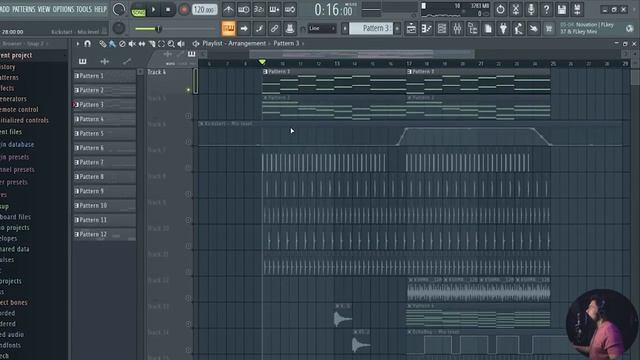Toggle the link/multilink controllers icon
The height and width of the screenshot is (360, 640).
pyautogui.click(x=274, y=29)
